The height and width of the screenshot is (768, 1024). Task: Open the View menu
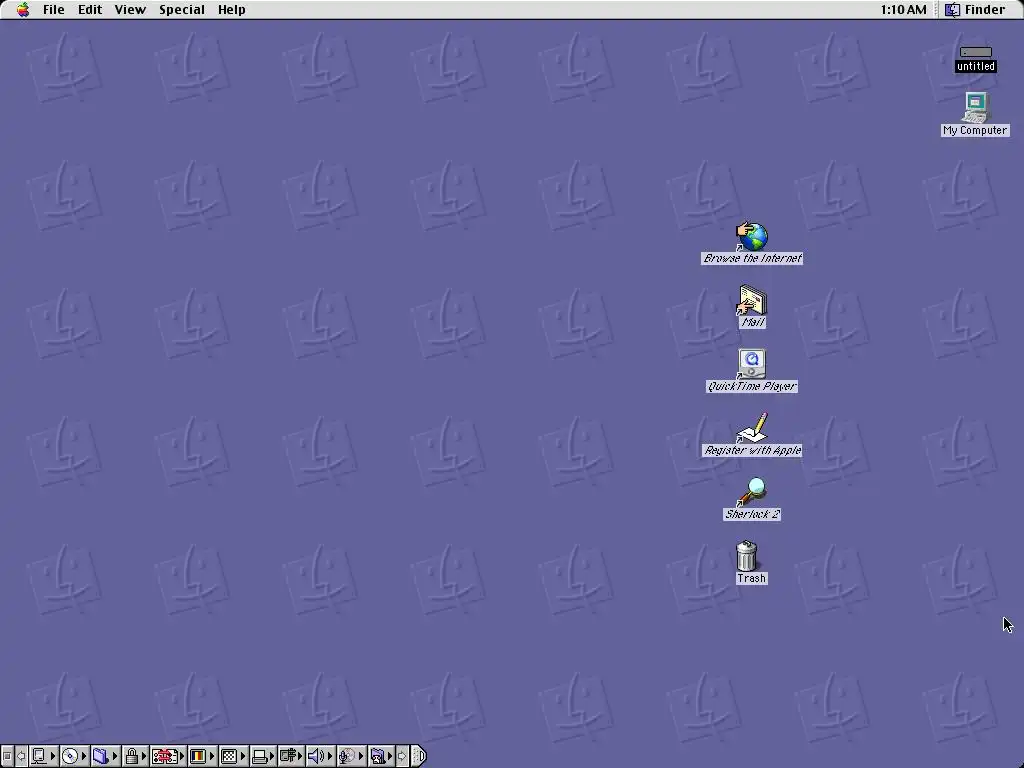click(130, 10)
